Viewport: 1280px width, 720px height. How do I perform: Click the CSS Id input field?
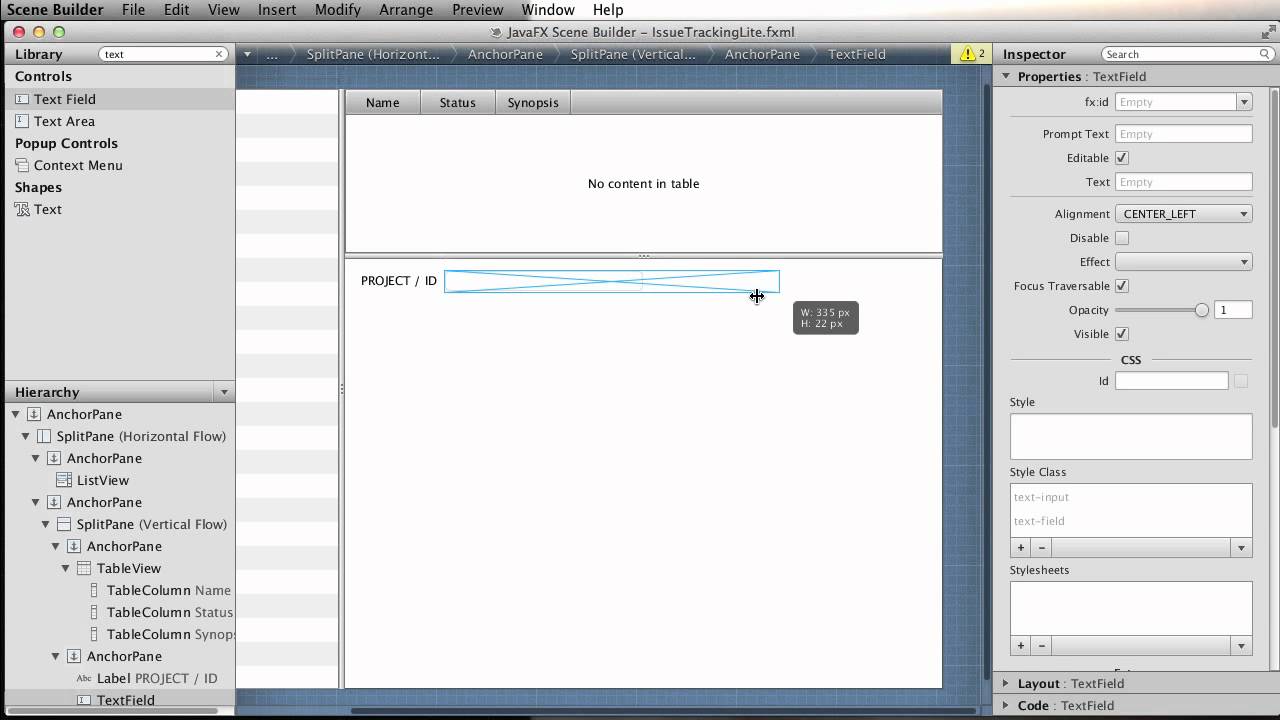click(x=1172, y=381)
